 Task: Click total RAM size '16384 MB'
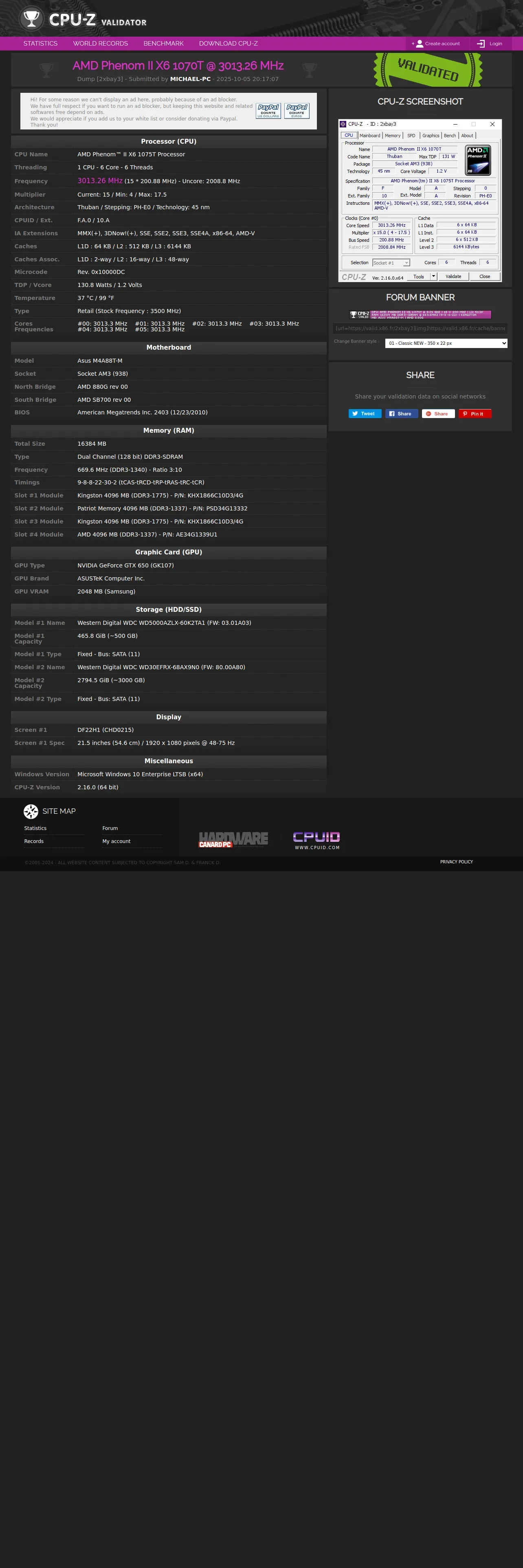tap(92, 444)
